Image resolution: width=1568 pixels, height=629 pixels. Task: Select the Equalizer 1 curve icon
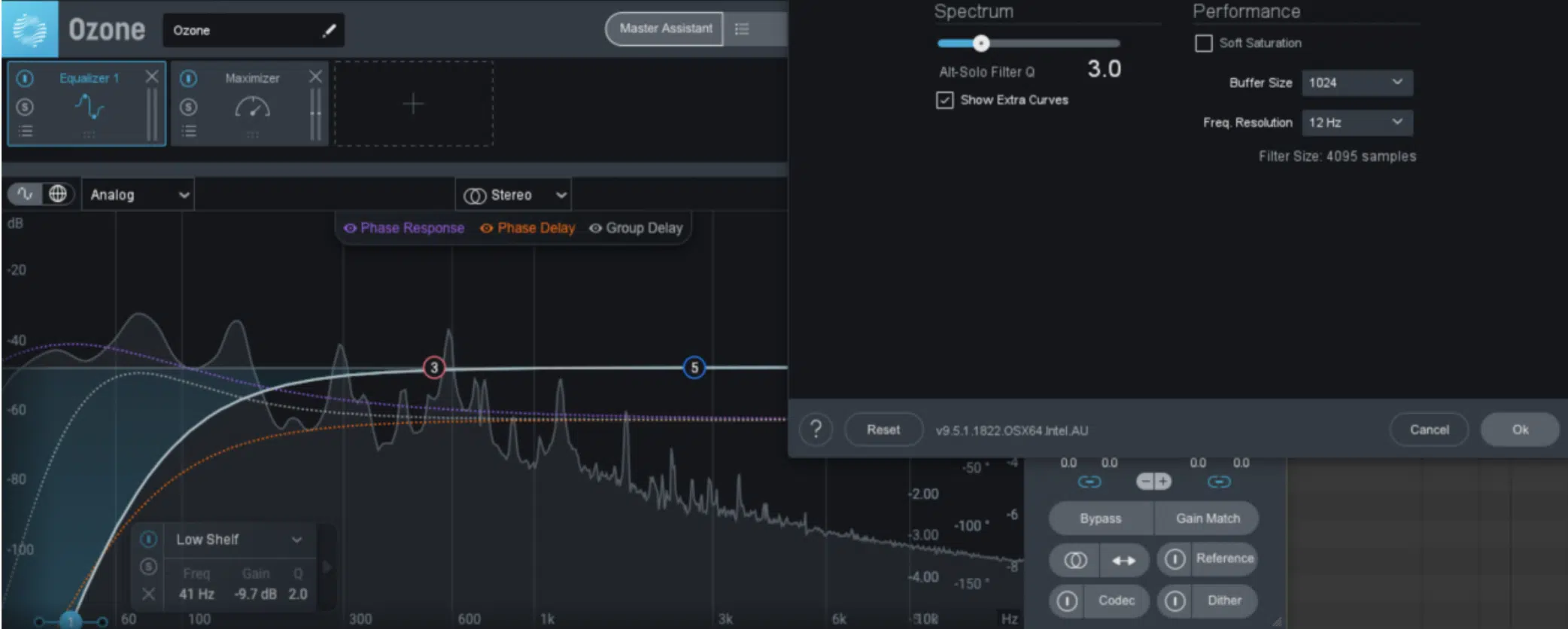(89, 107)
